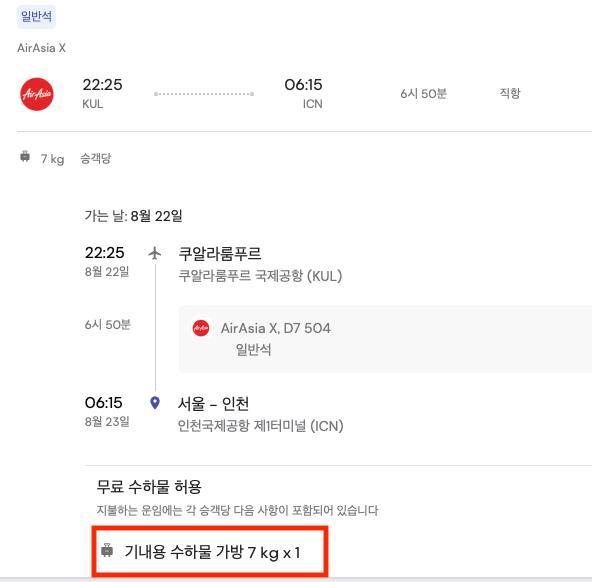Click the 06:15 arrival time in summary row
This screenshot has height=582, width=592.
tap(303, 85)
